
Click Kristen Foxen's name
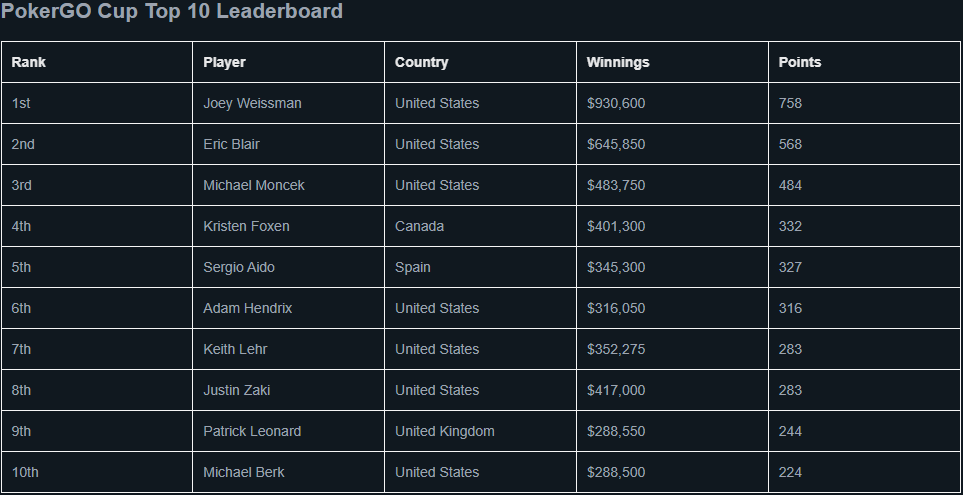tap(246, 227)
